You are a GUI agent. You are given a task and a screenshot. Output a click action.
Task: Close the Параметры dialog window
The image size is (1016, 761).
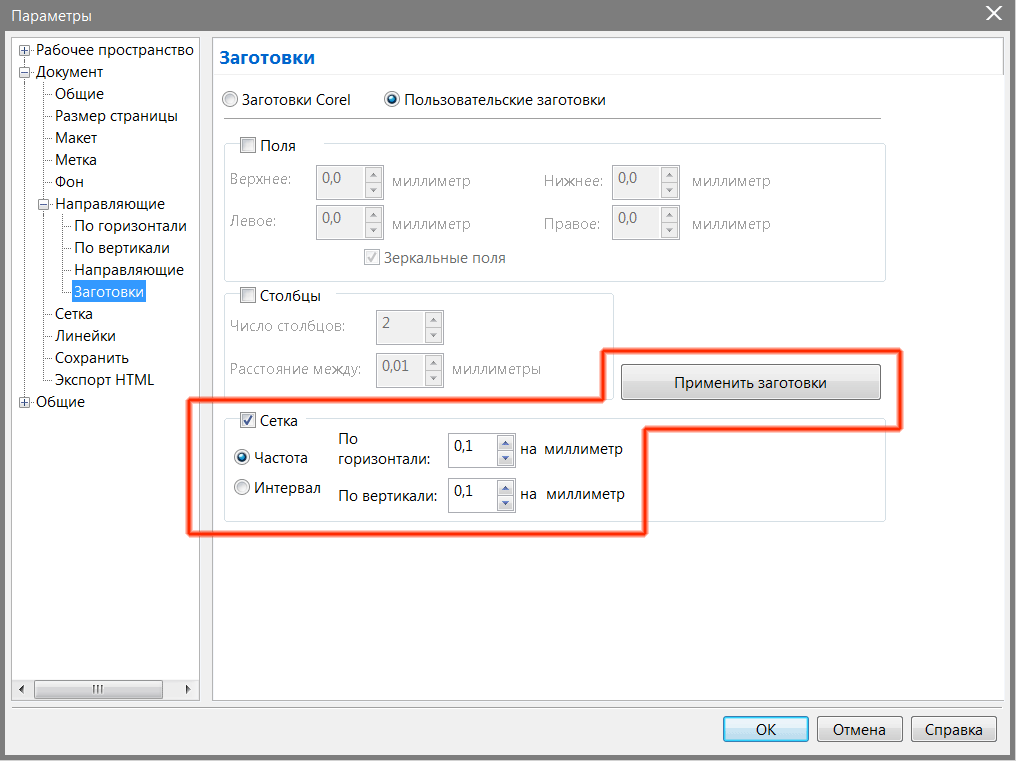pyautogui.click(x=993, y=13)
